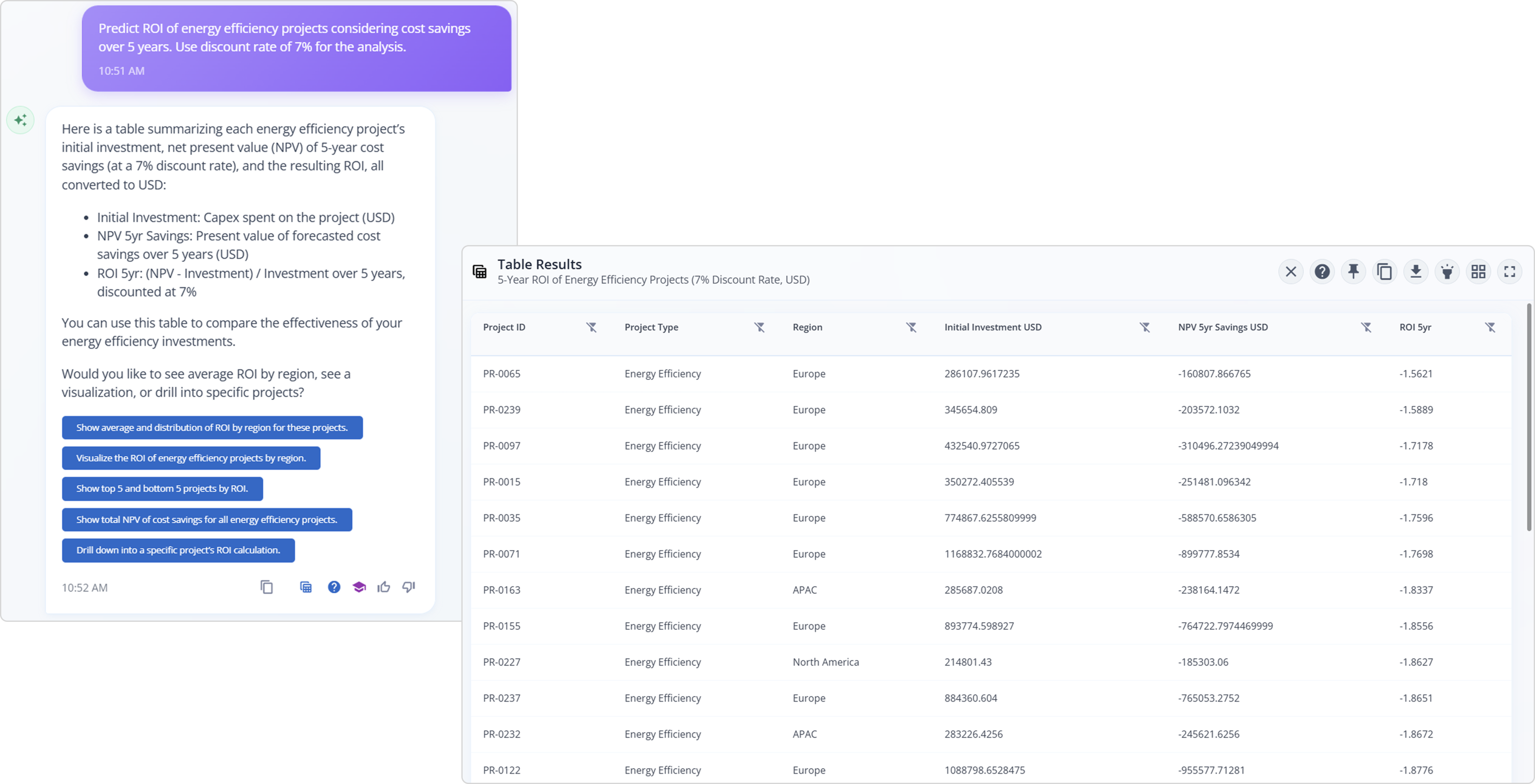This screenshot has height=784, width=1535.
Task: Expand table results to fullscreen
Action: (1509, 272)
